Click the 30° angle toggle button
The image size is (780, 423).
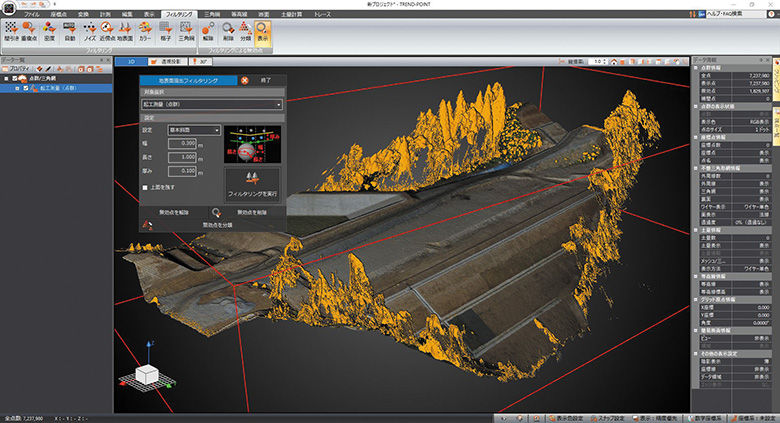200,62
